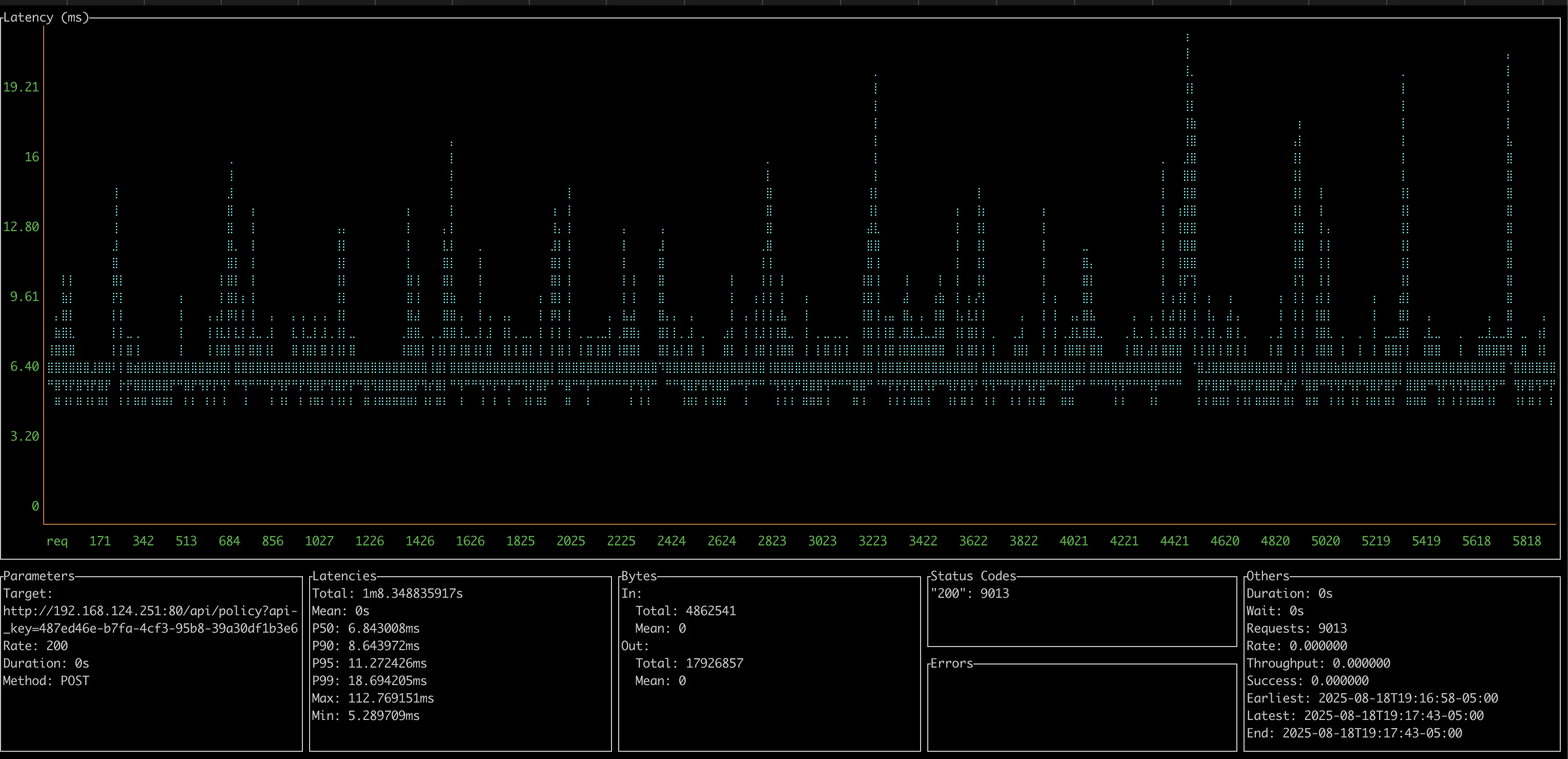The width and height of the screenshot is (1568, 759).
Task: Click 'Method: POST' line
Action: [46, 681]
